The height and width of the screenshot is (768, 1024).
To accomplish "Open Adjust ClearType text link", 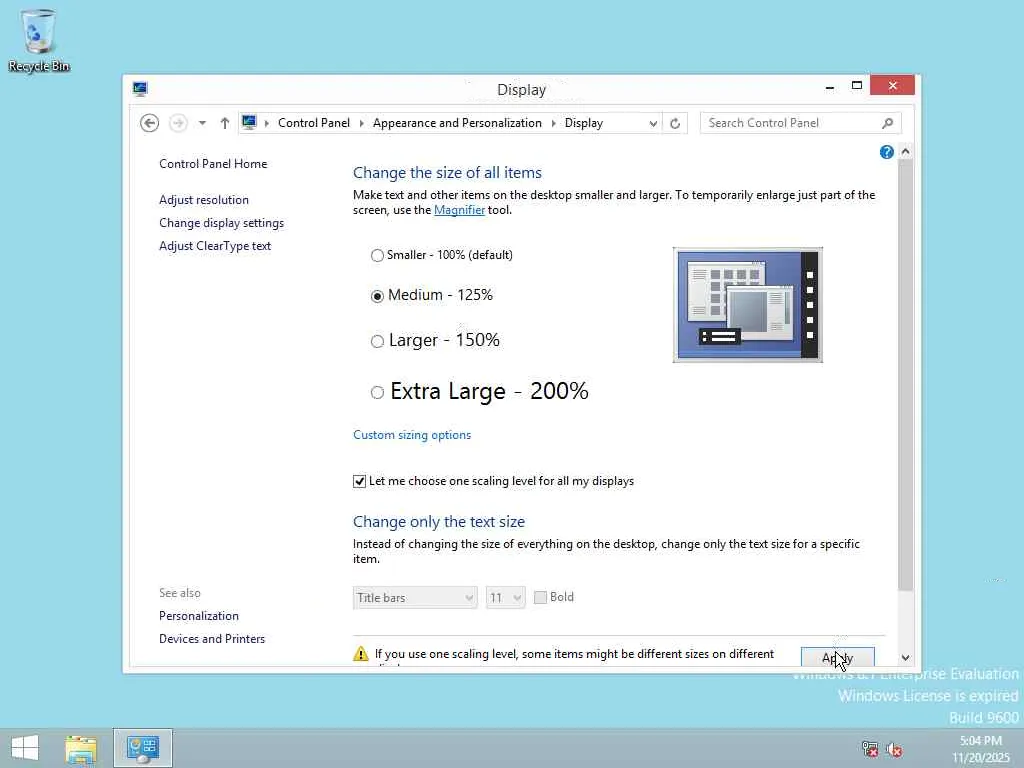I will pyautogui.click(x=215, y=246).
